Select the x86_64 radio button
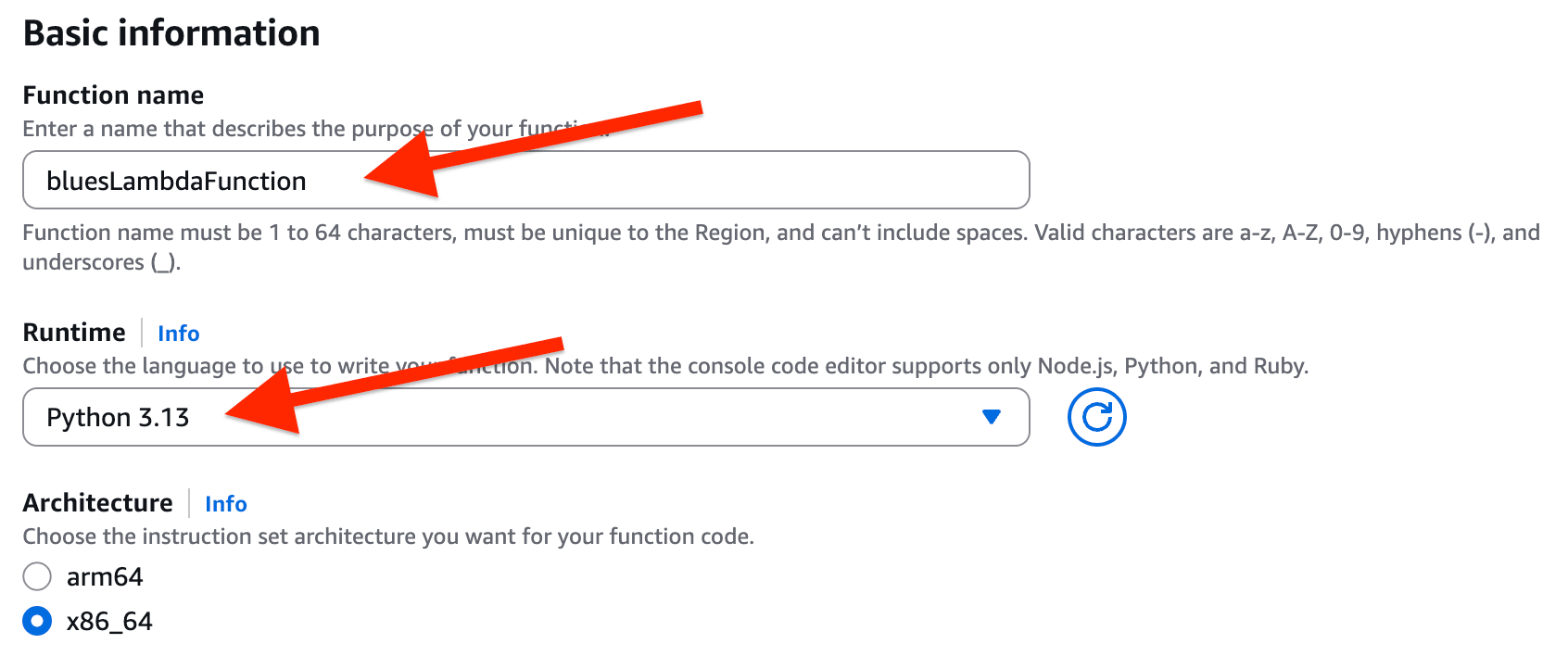Image resolution: width=1568 pixels, height=669 pixels. coord(37,621)
